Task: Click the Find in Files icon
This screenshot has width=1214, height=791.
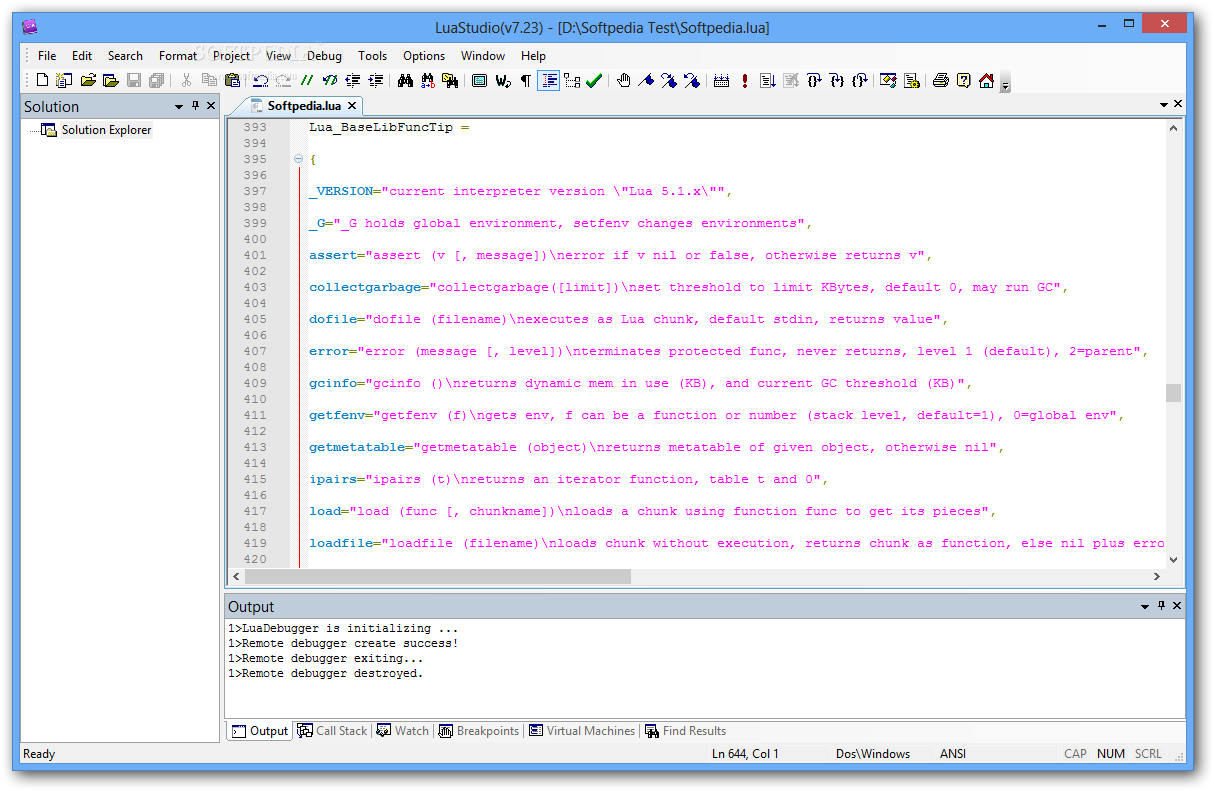Action: click(451, 81)
